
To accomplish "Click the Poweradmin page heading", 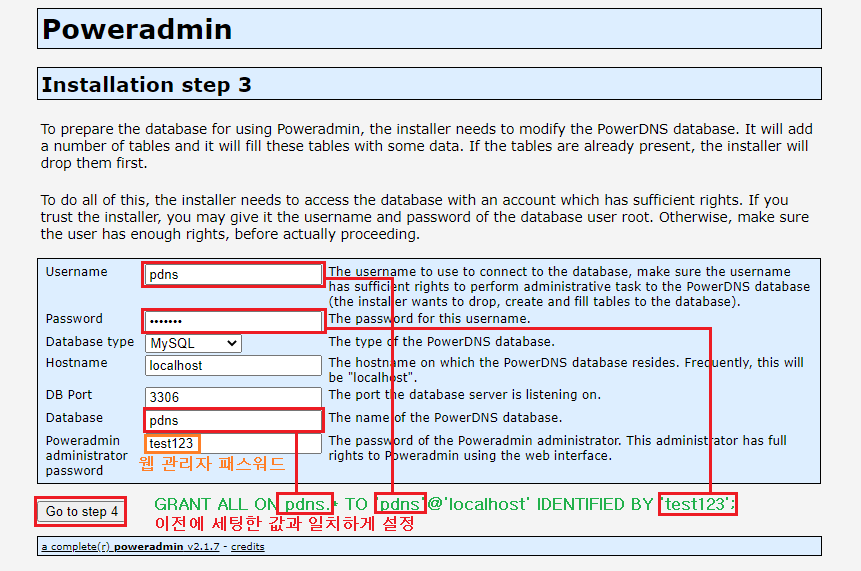I will pyautogui.click(x=137, y=29).
